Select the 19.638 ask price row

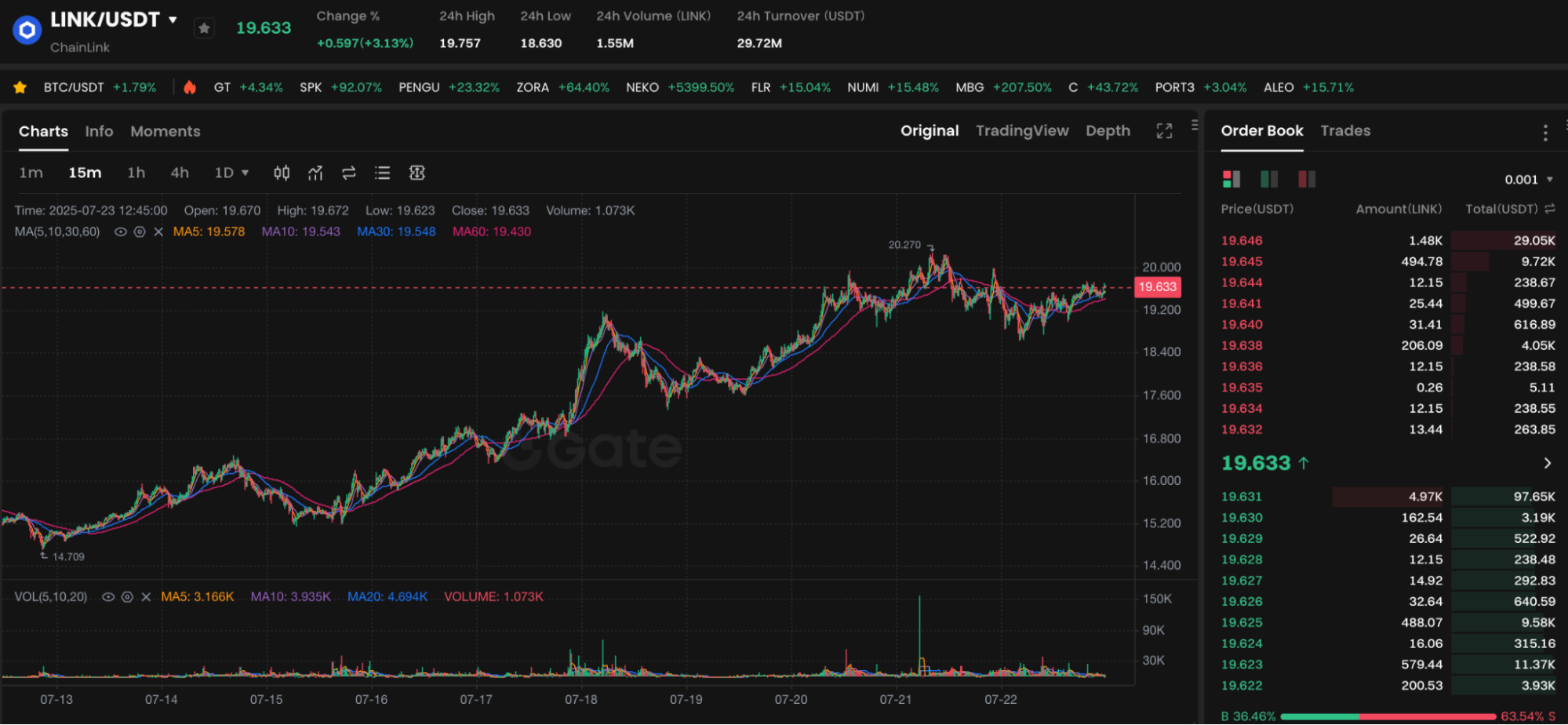(x=1388, y=345)
